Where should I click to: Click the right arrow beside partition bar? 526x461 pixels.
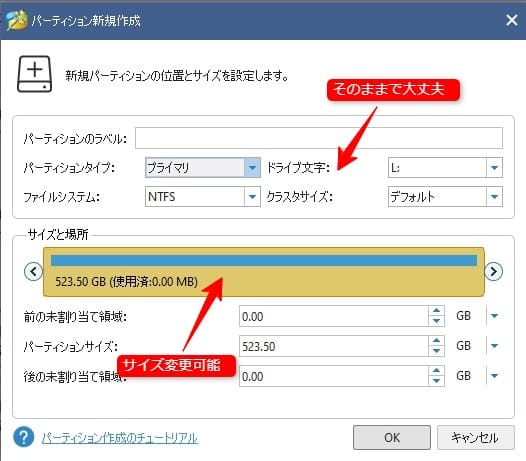493,271
